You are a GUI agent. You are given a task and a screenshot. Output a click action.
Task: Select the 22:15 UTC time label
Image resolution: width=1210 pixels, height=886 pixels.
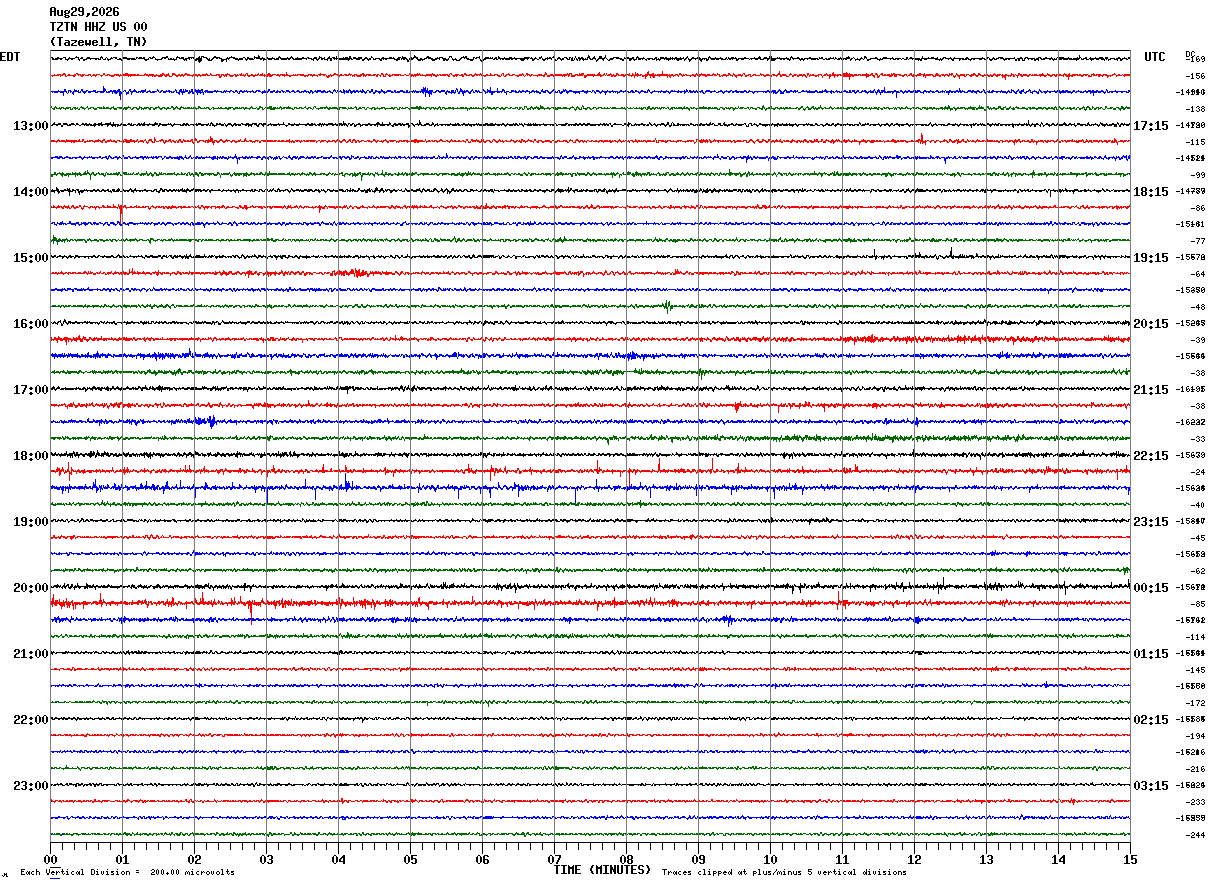click(x=1150, y=456)
